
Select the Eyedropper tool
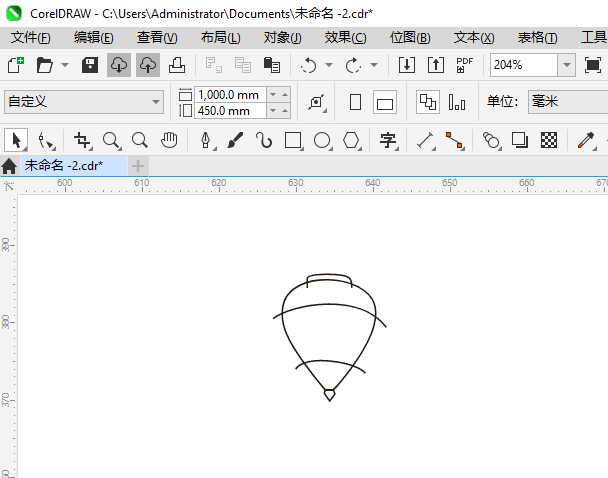[x=586, y=140]
